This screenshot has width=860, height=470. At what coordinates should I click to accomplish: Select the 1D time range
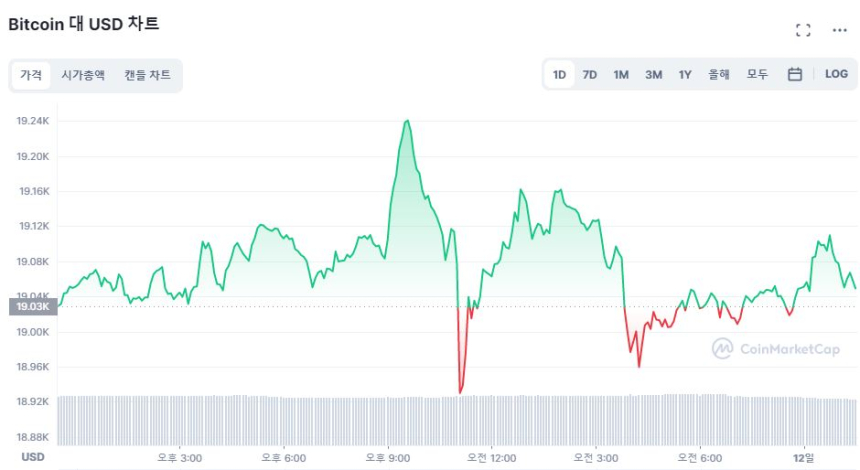click(560, 74)
